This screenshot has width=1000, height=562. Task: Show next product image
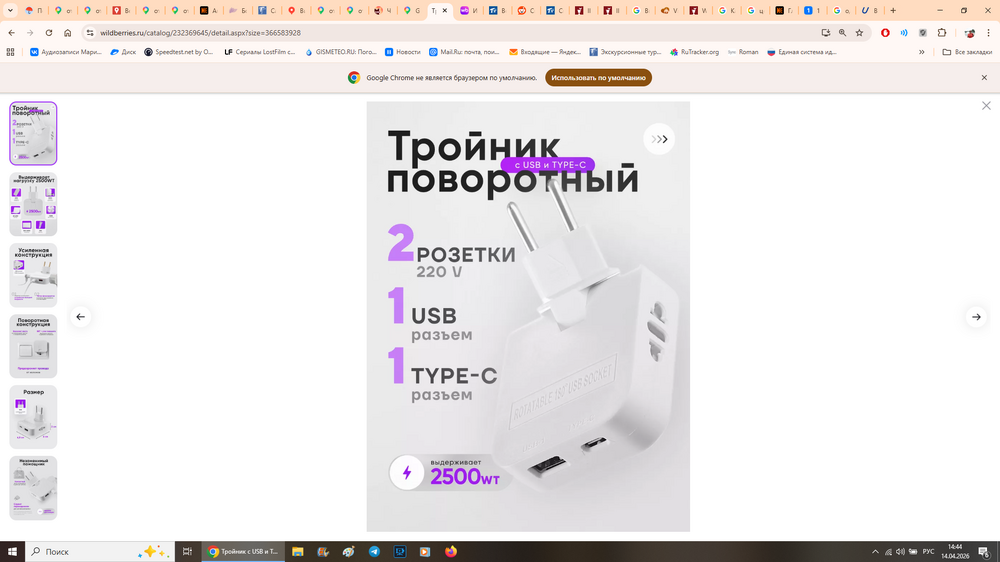click(976, 316)
